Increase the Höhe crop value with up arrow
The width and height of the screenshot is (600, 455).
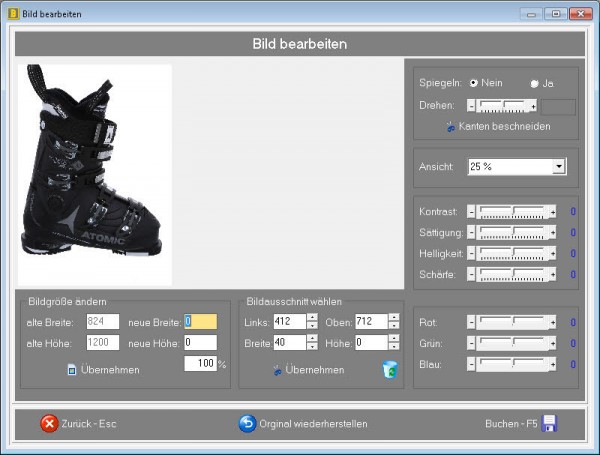394,338
